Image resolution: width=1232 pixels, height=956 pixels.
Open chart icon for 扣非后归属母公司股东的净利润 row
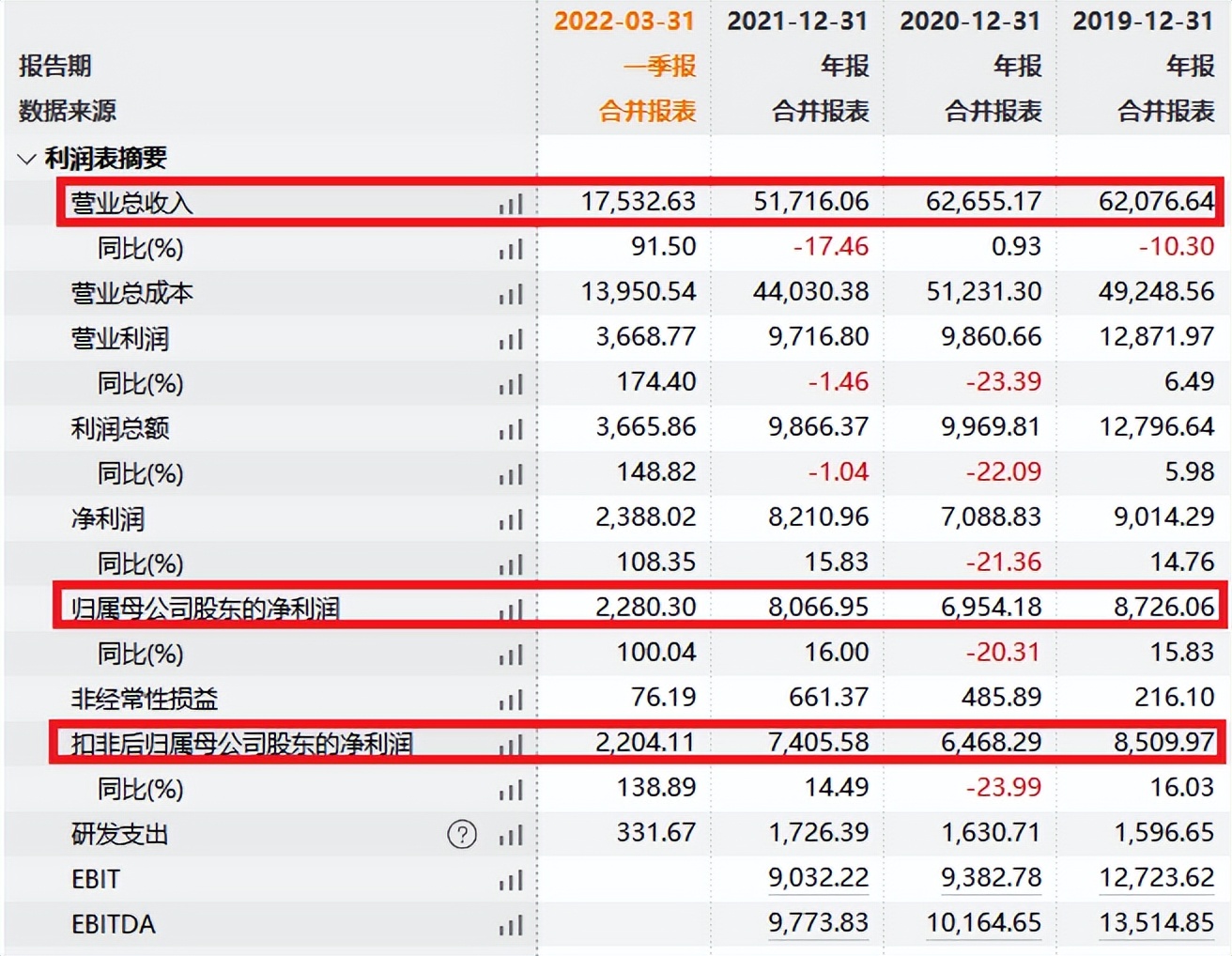[x=511, y=745]
